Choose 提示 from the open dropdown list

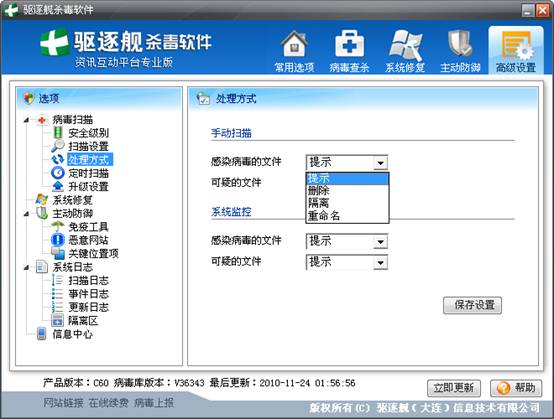click(x=347, y=178)
